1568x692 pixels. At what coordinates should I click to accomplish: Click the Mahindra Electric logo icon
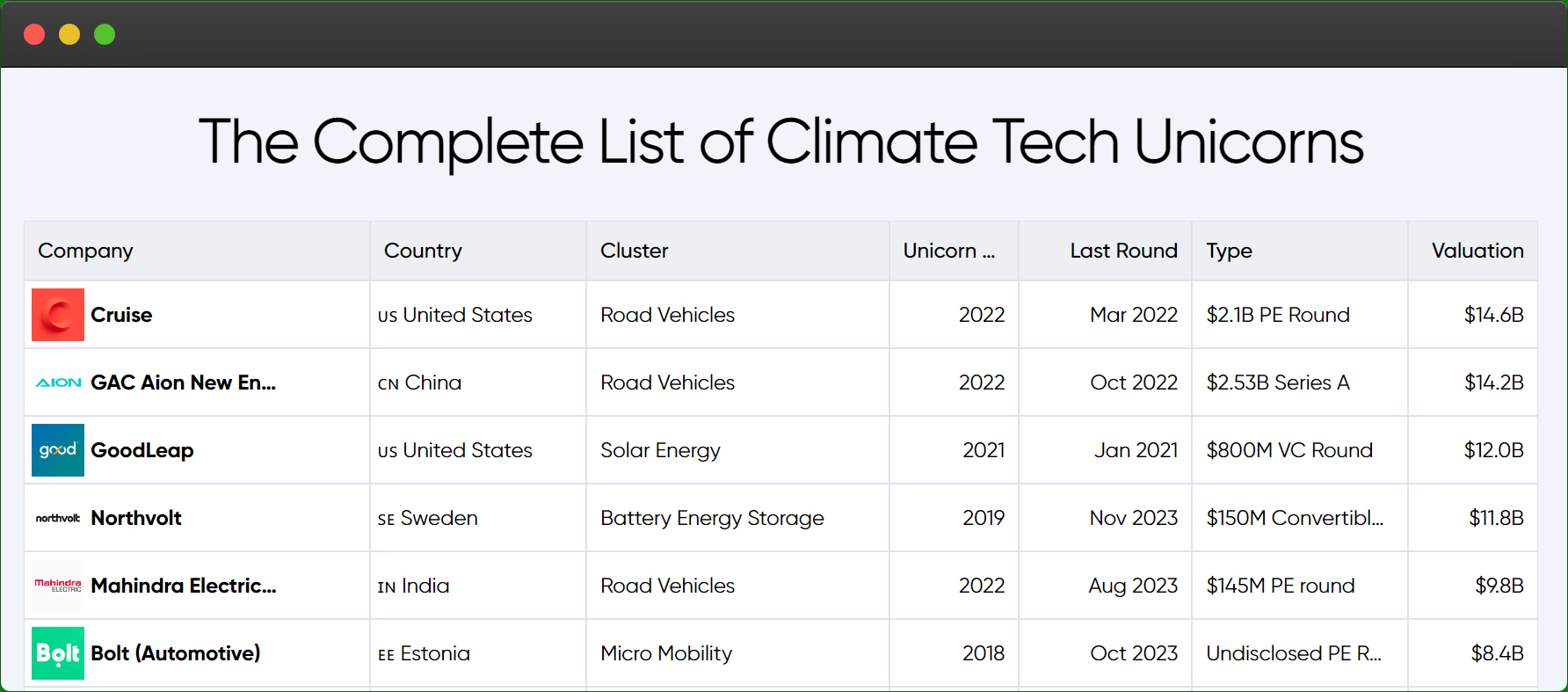pyautogui.click(x=58, y=586)
